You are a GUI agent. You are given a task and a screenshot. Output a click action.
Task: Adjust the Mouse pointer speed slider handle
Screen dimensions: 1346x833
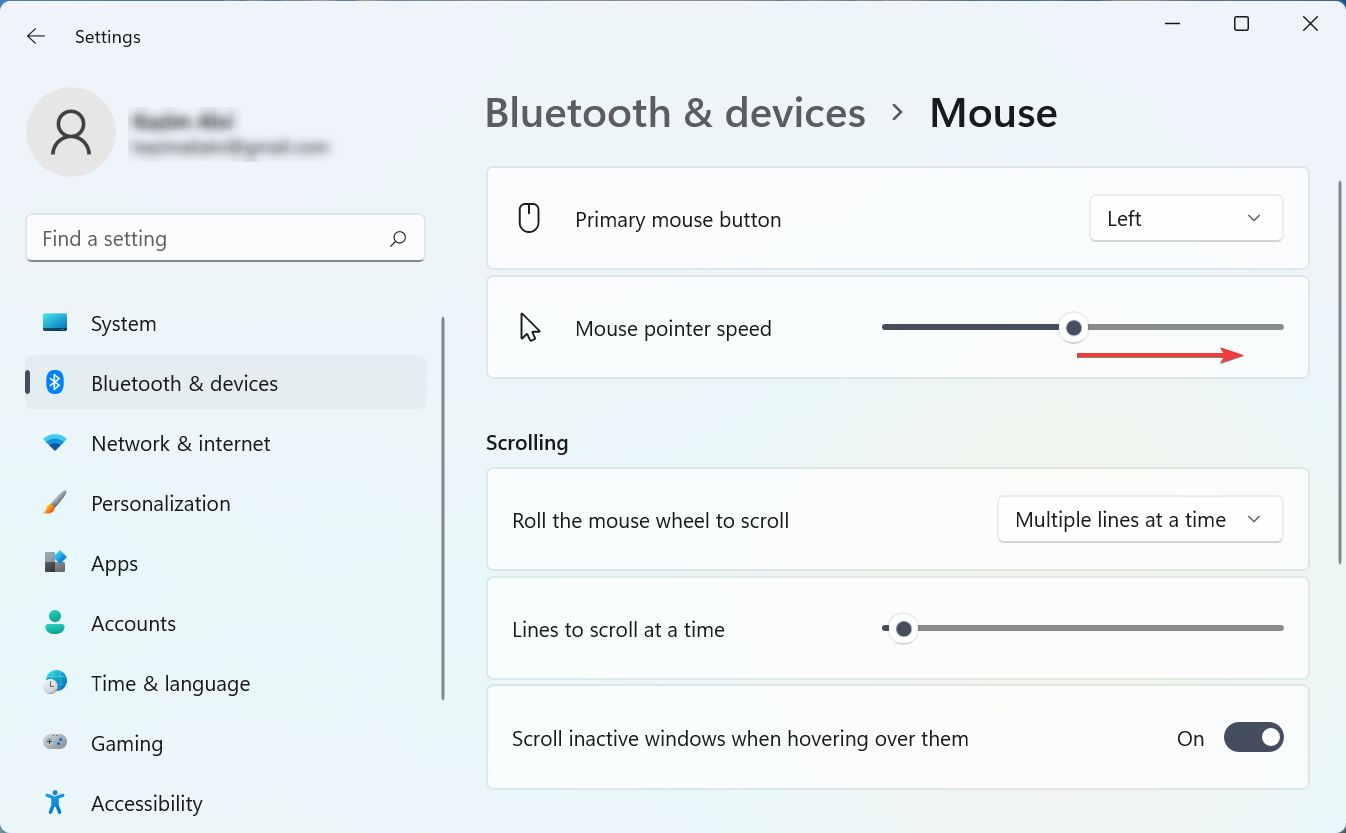(1073, 327)
